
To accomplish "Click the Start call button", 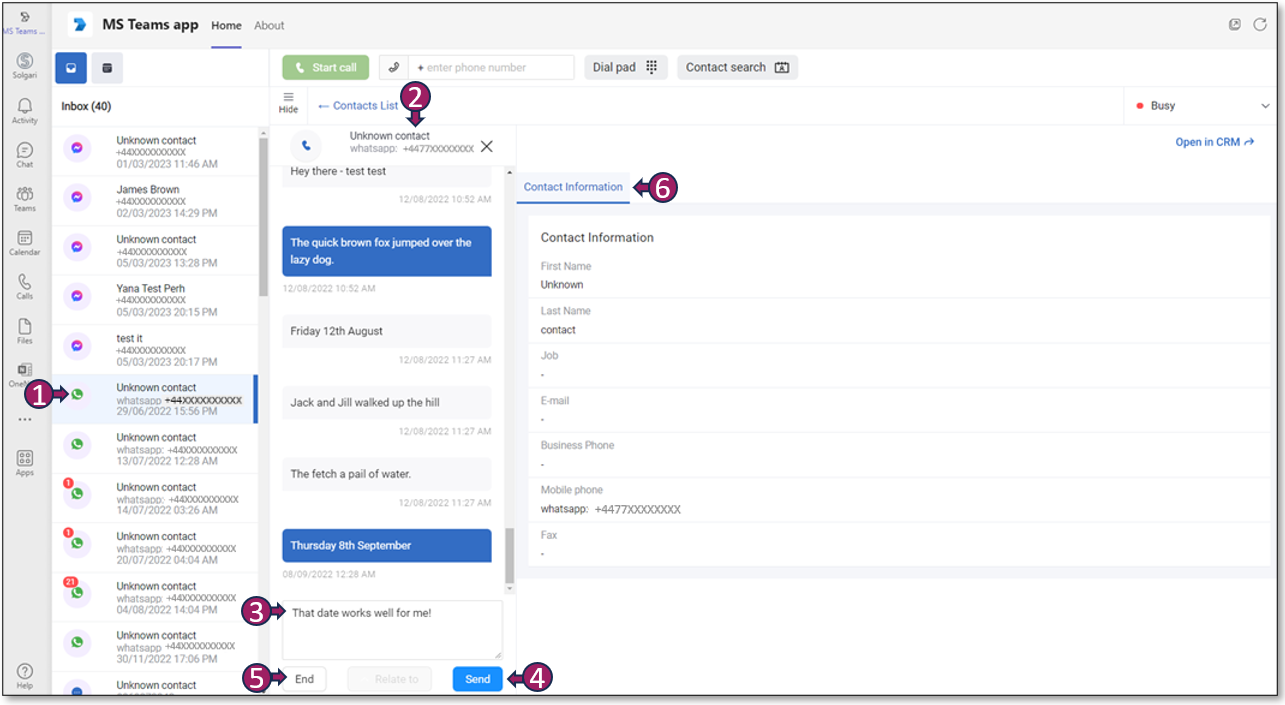I will click(325, 67).
